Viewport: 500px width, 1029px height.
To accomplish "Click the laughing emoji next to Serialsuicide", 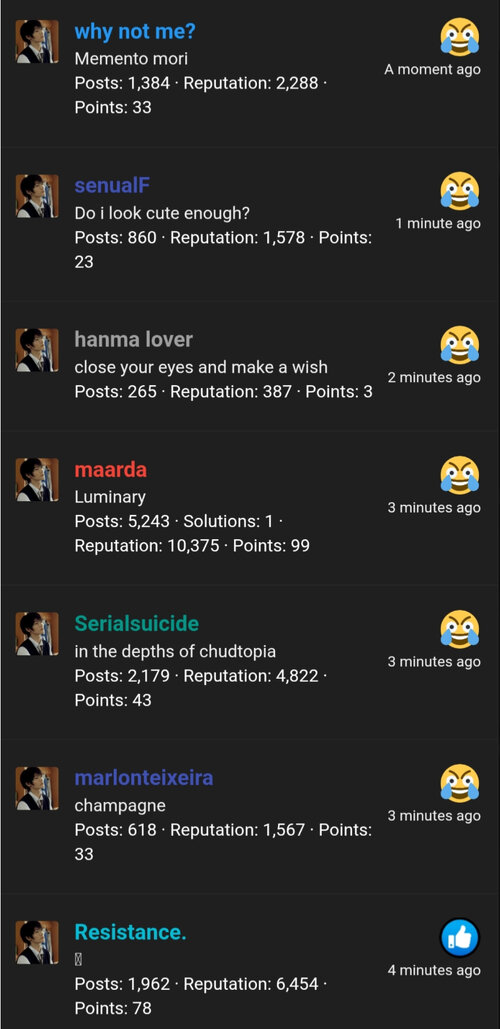I will click(459, 629).
